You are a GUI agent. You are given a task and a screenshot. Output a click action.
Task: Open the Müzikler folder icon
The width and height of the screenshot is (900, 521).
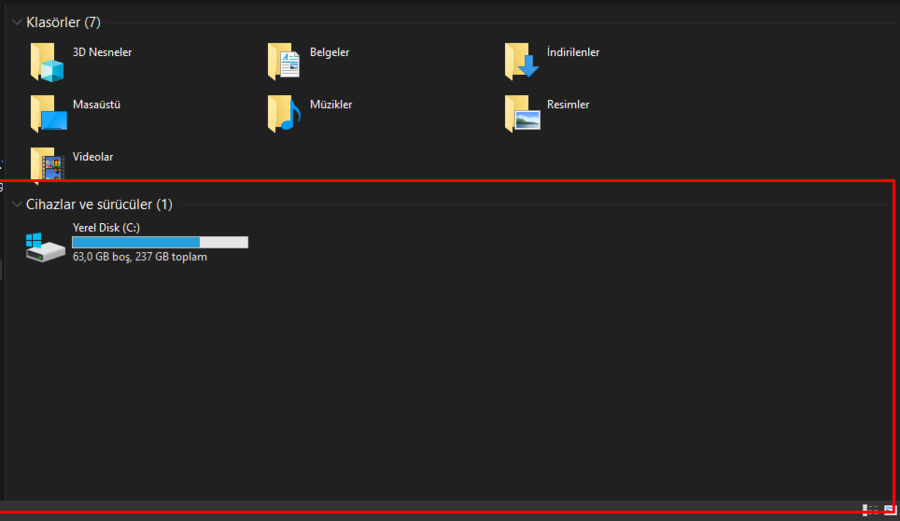(x=284, y=114)
